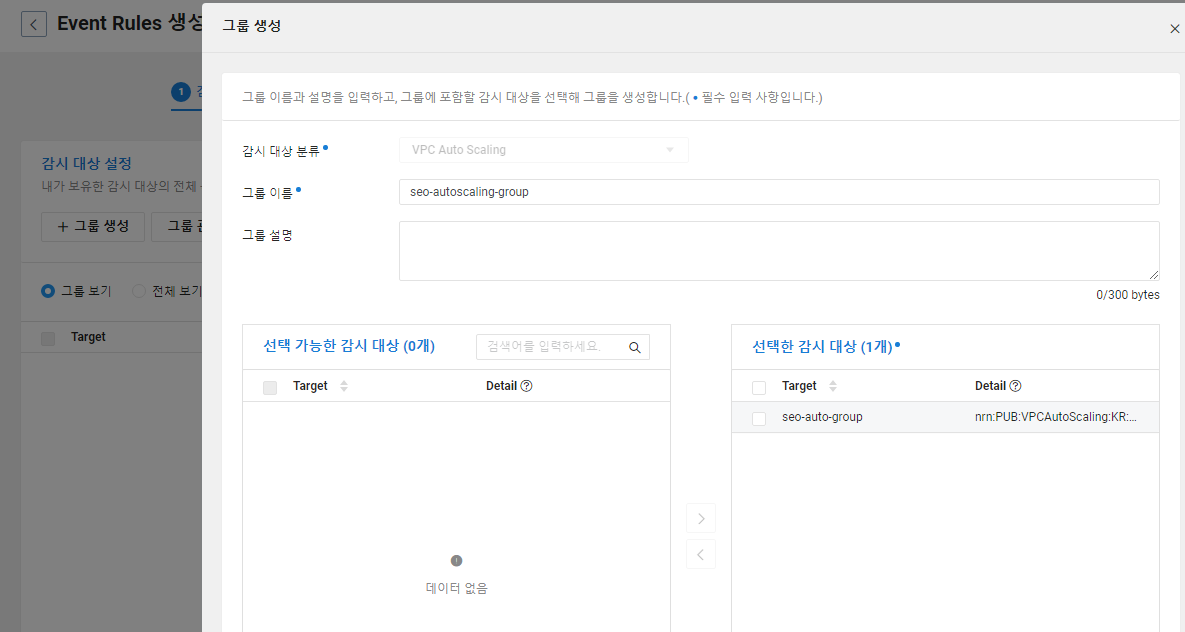Sort available targets by Target column
This screenshot has width=1185, height=632.
pos(344,386)
